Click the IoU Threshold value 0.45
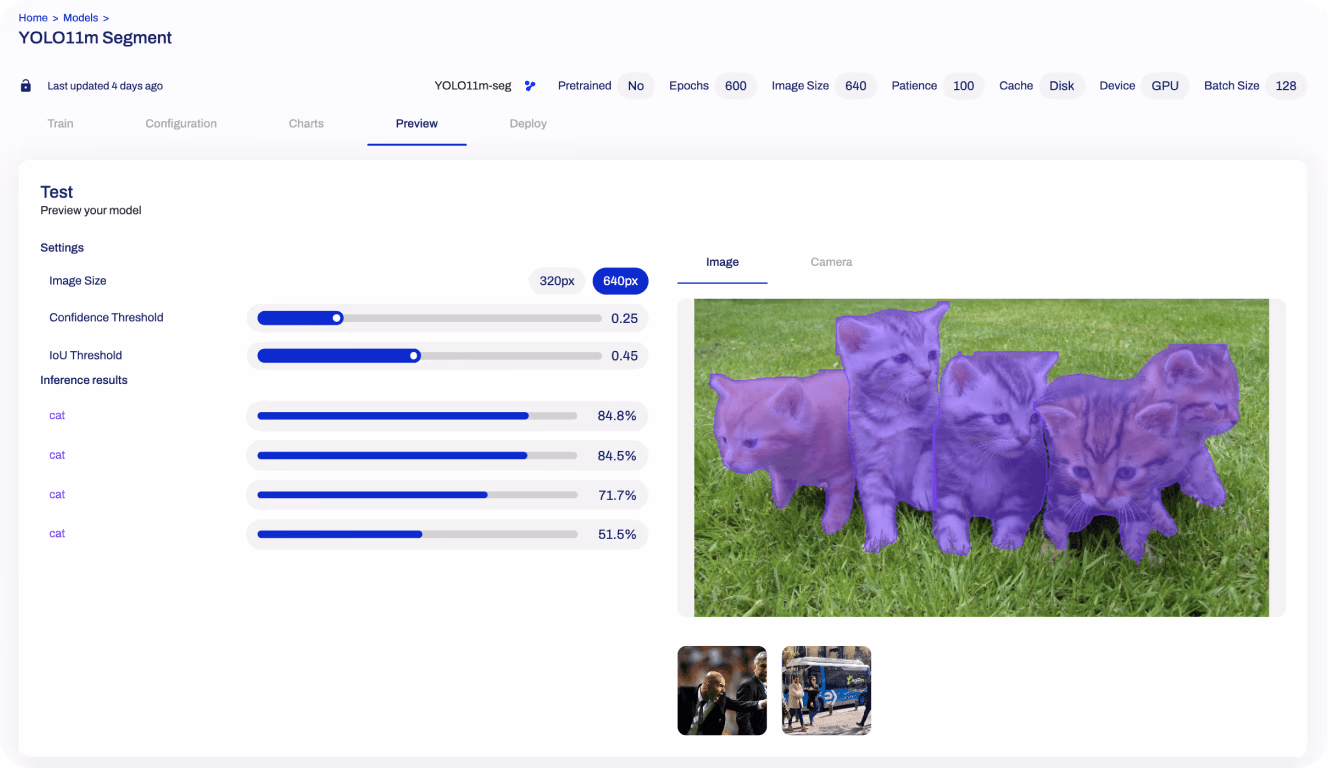The width and height of the screenshot is (1328, 768). 624,356
